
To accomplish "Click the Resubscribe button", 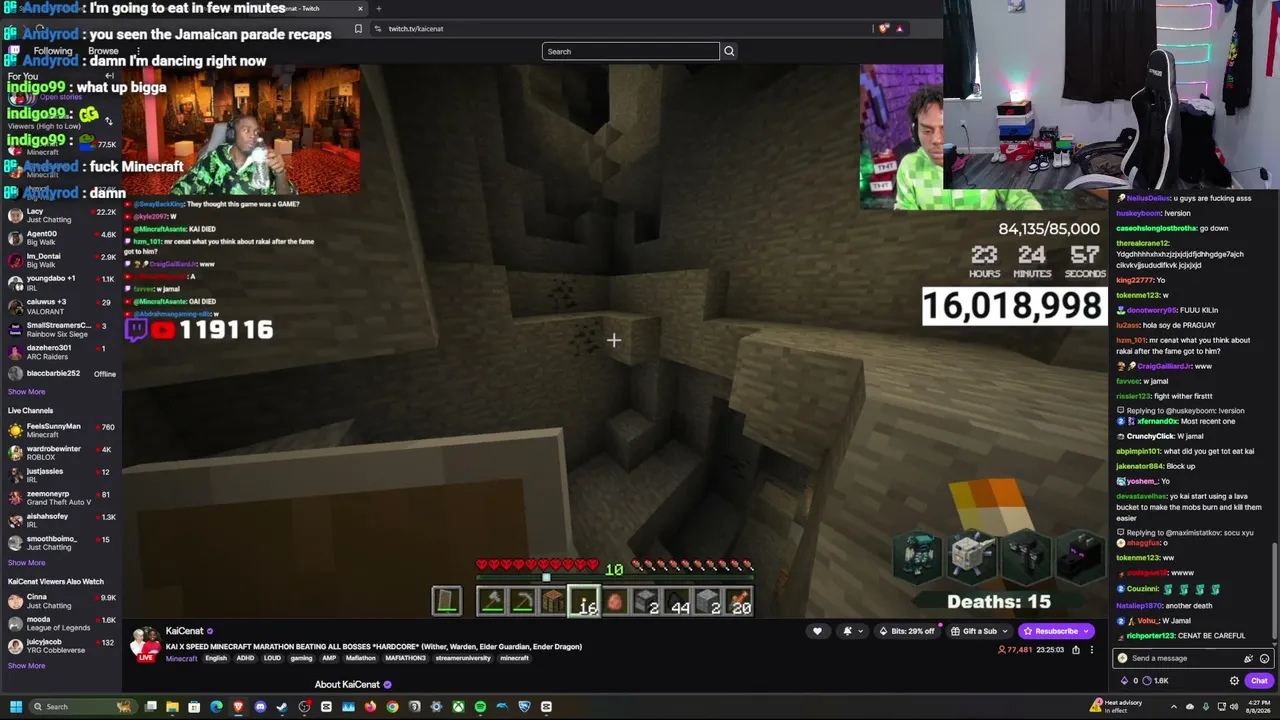I will coord(1055,631).
